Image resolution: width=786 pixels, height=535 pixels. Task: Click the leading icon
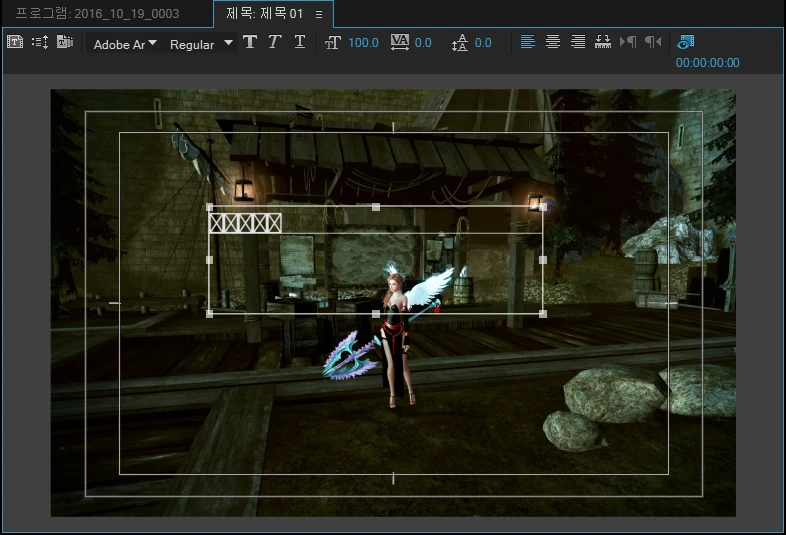click(460, 43)
